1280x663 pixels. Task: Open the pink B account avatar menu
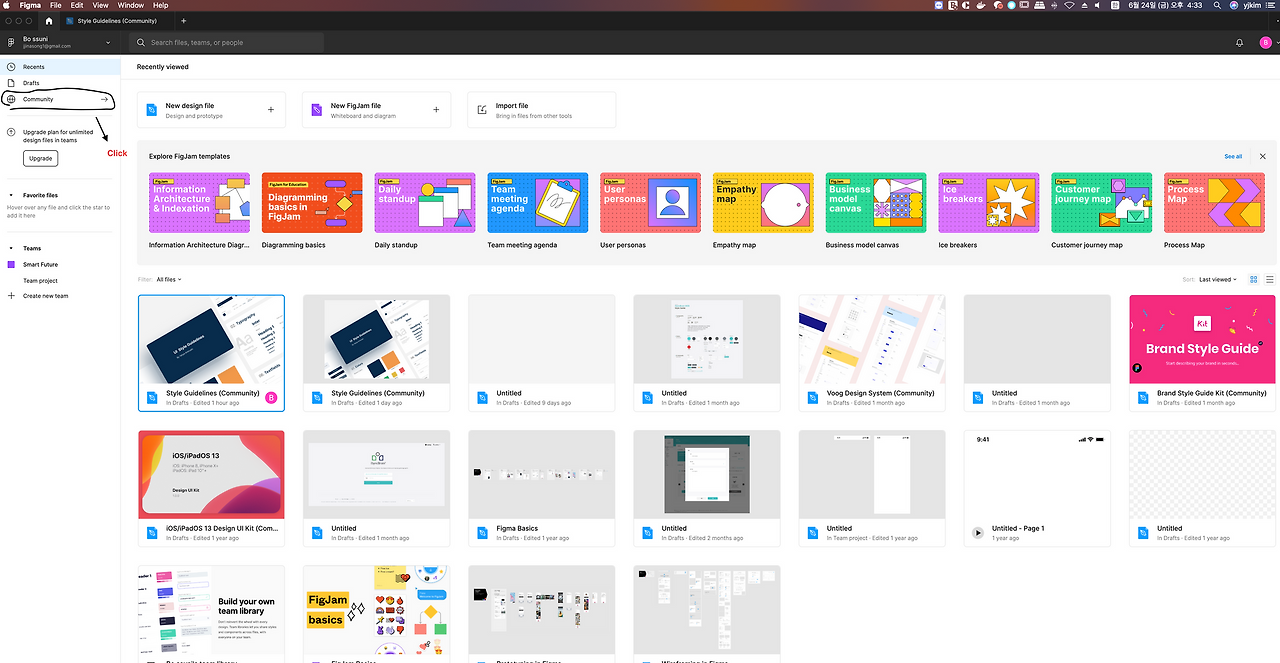pos(1265,43)
